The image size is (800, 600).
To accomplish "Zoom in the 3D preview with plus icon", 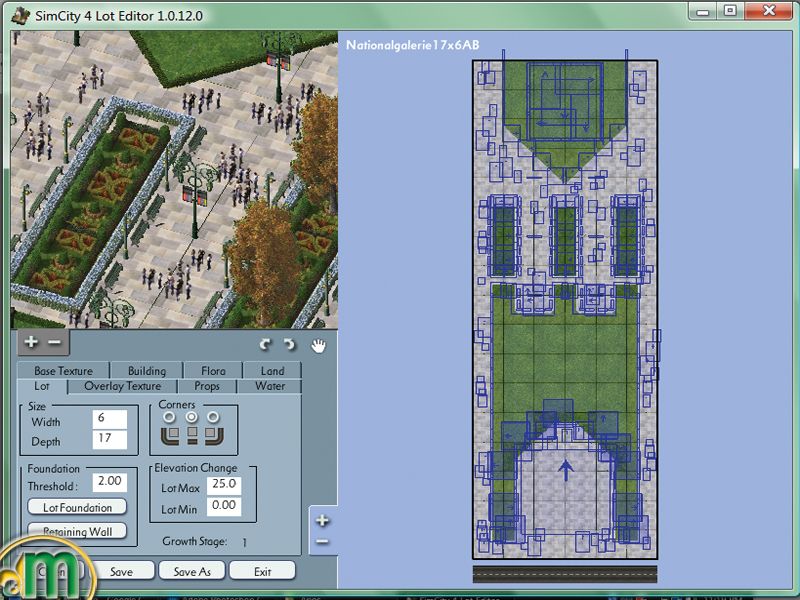I will pyautogui.click(x=31, y=342).
